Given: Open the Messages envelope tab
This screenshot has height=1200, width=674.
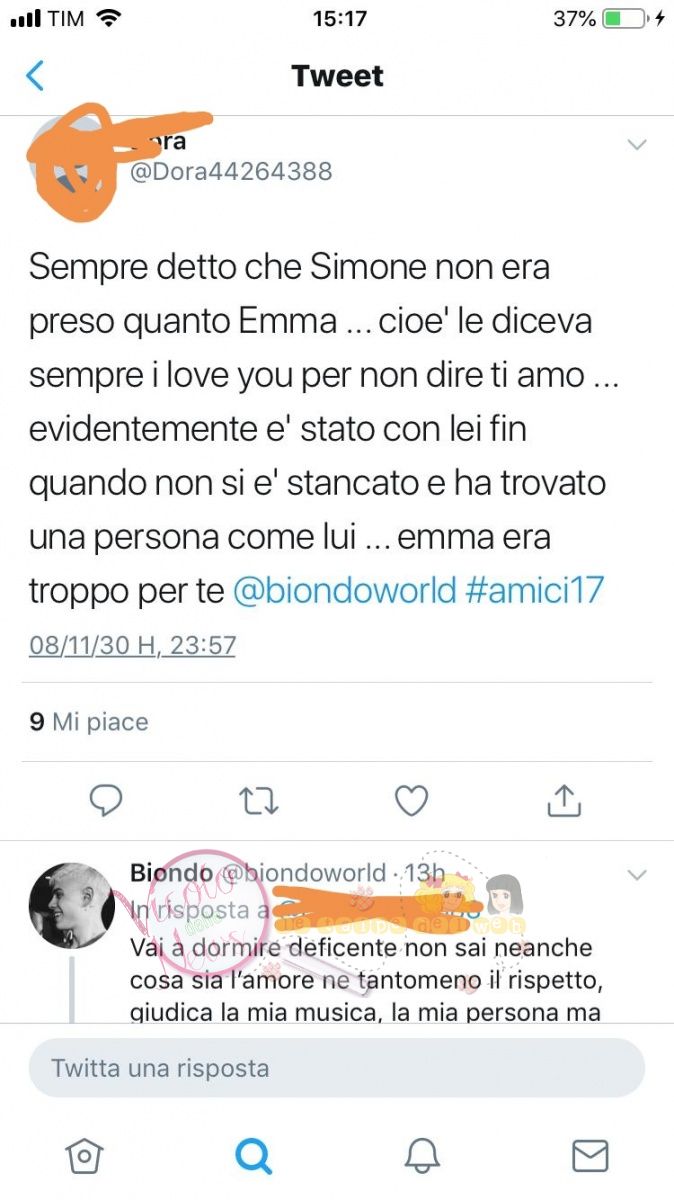Looking at the screenshot, I should click(590, 1155).
